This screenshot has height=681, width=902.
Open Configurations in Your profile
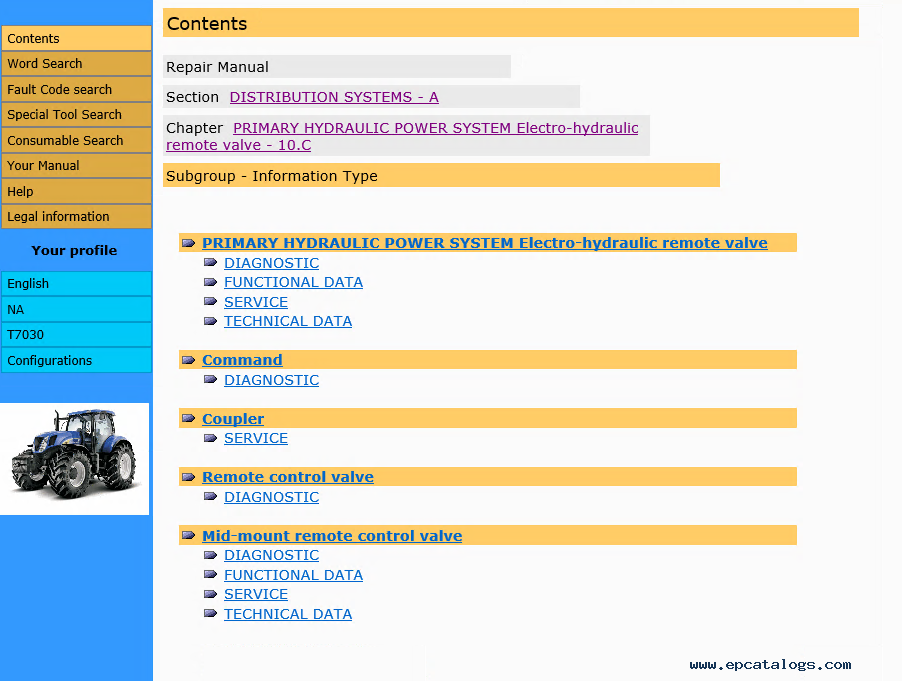pos(76,360)
